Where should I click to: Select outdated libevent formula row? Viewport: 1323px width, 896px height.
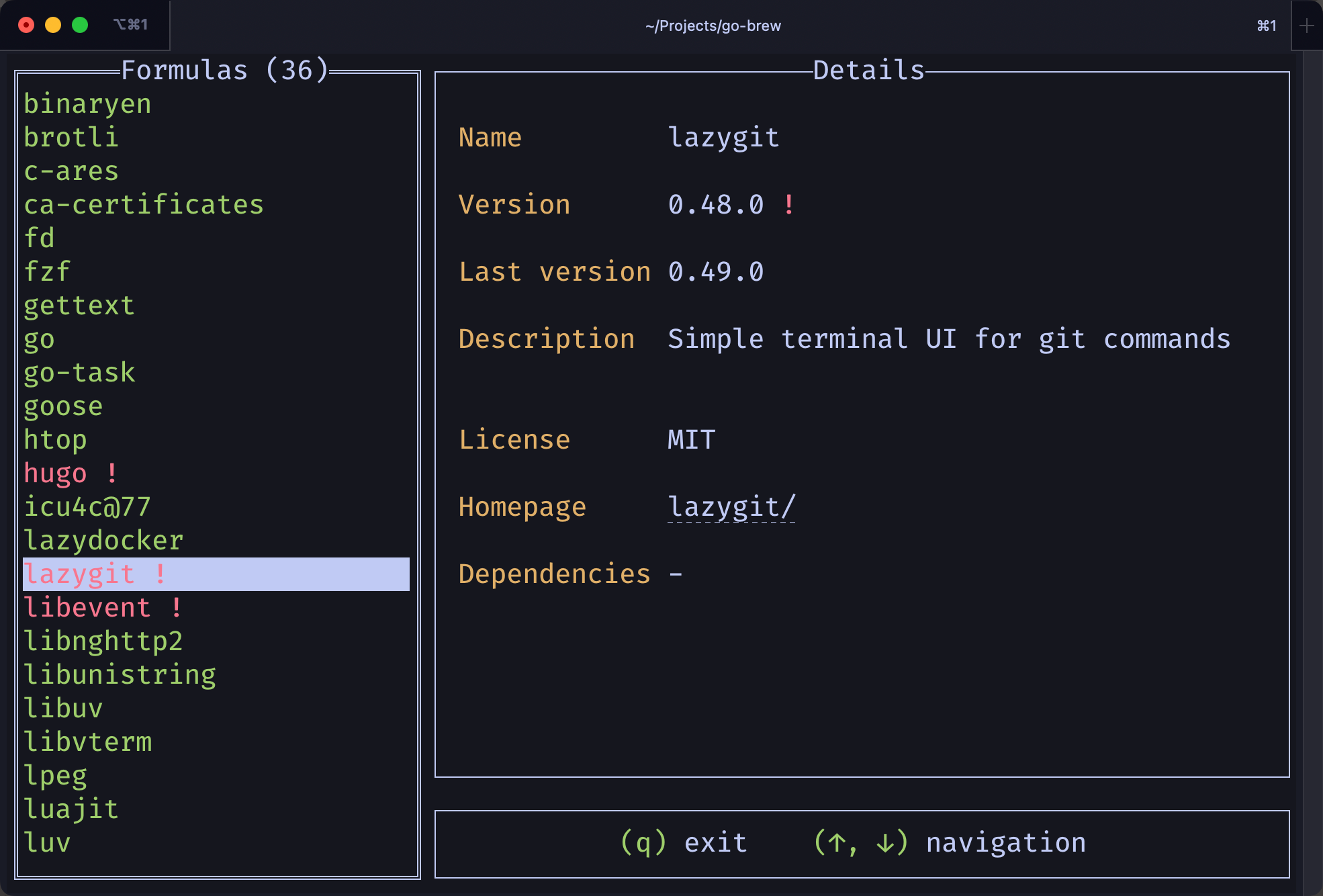[216, 608]
